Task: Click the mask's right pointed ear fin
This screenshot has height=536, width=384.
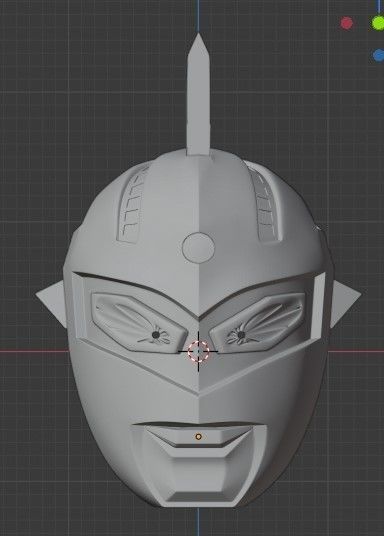Action: pos(345,303)
